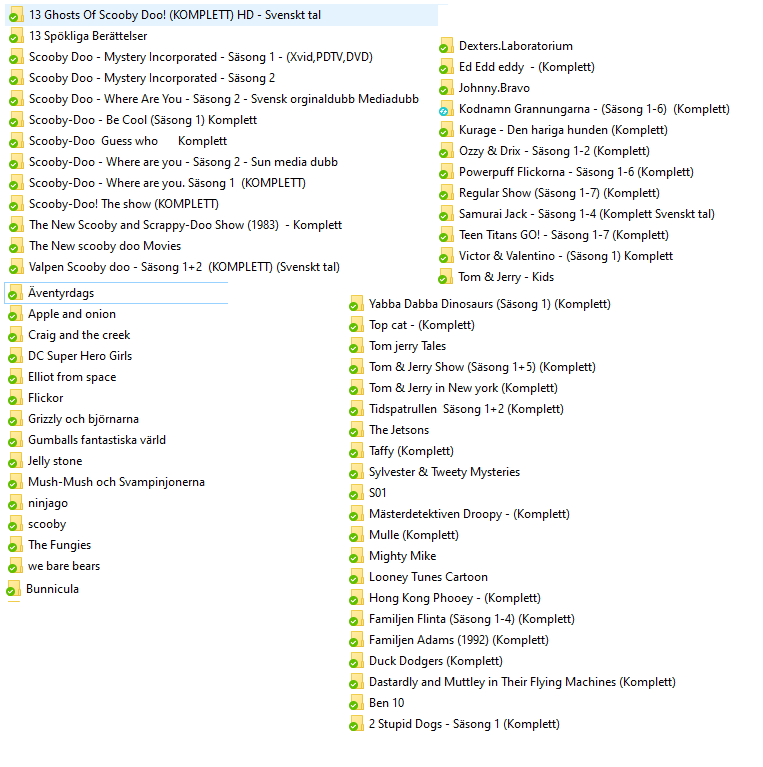Click the folder icon of Duck Dodgers
The height and width of the screenshot is (767, 763).
(x=356, y=661)
